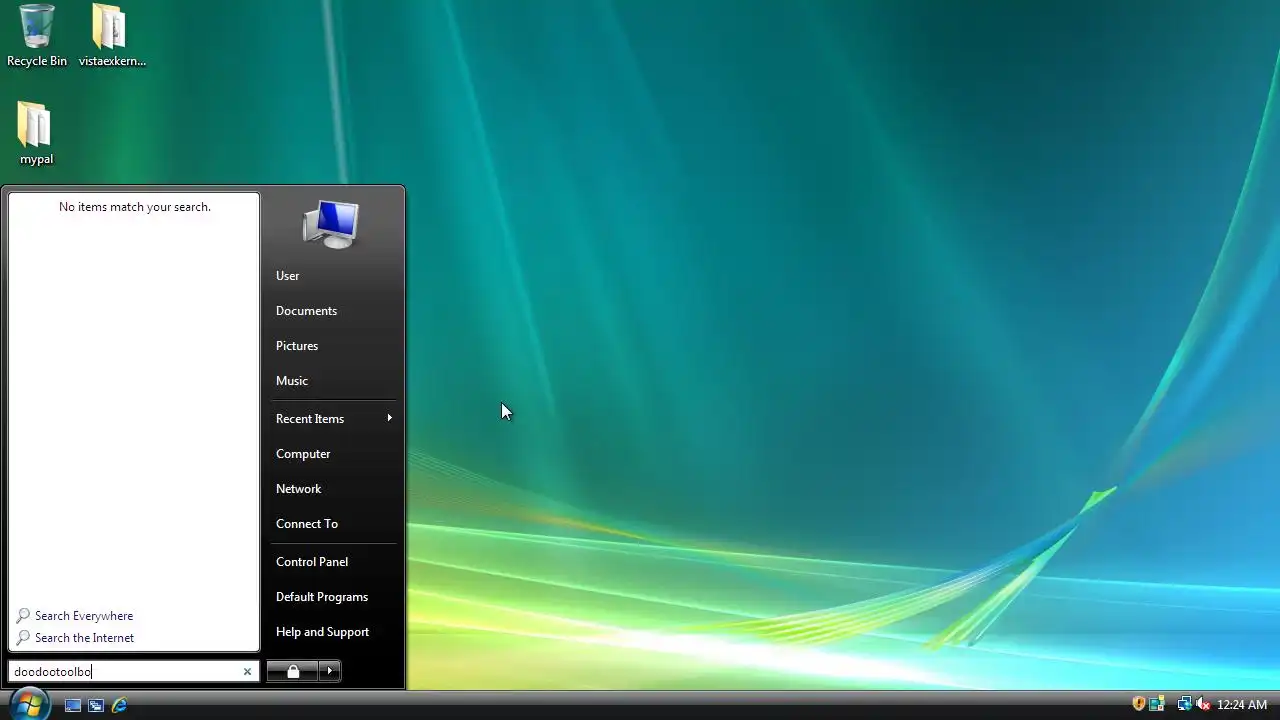Viewport: 1280px width, 720px height.
Task: Launch Internet Explorer from quick launch
Action: pyautogui.click(x=119, y=705)
